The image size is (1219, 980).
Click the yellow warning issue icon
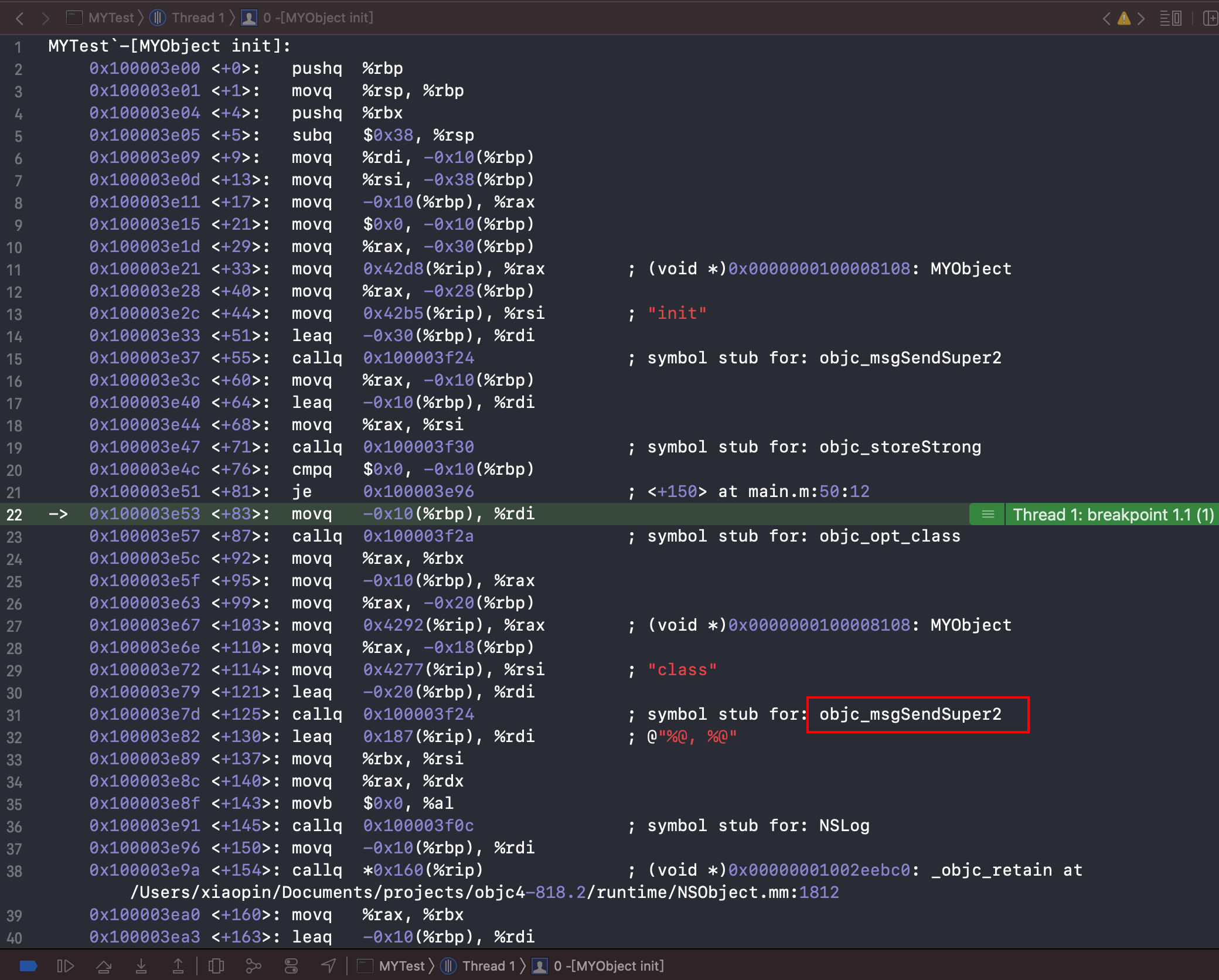click(1123, 18)
